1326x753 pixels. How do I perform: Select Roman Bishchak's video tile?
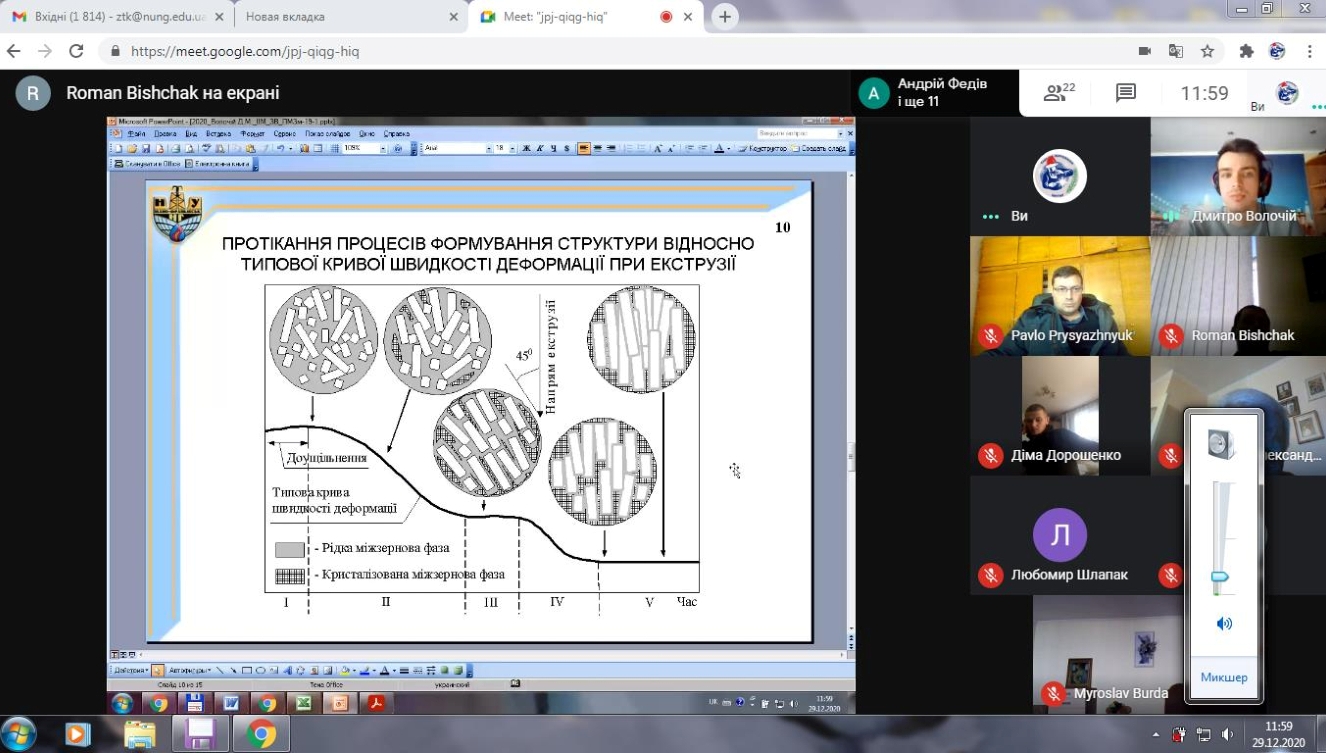point(1238,296)
